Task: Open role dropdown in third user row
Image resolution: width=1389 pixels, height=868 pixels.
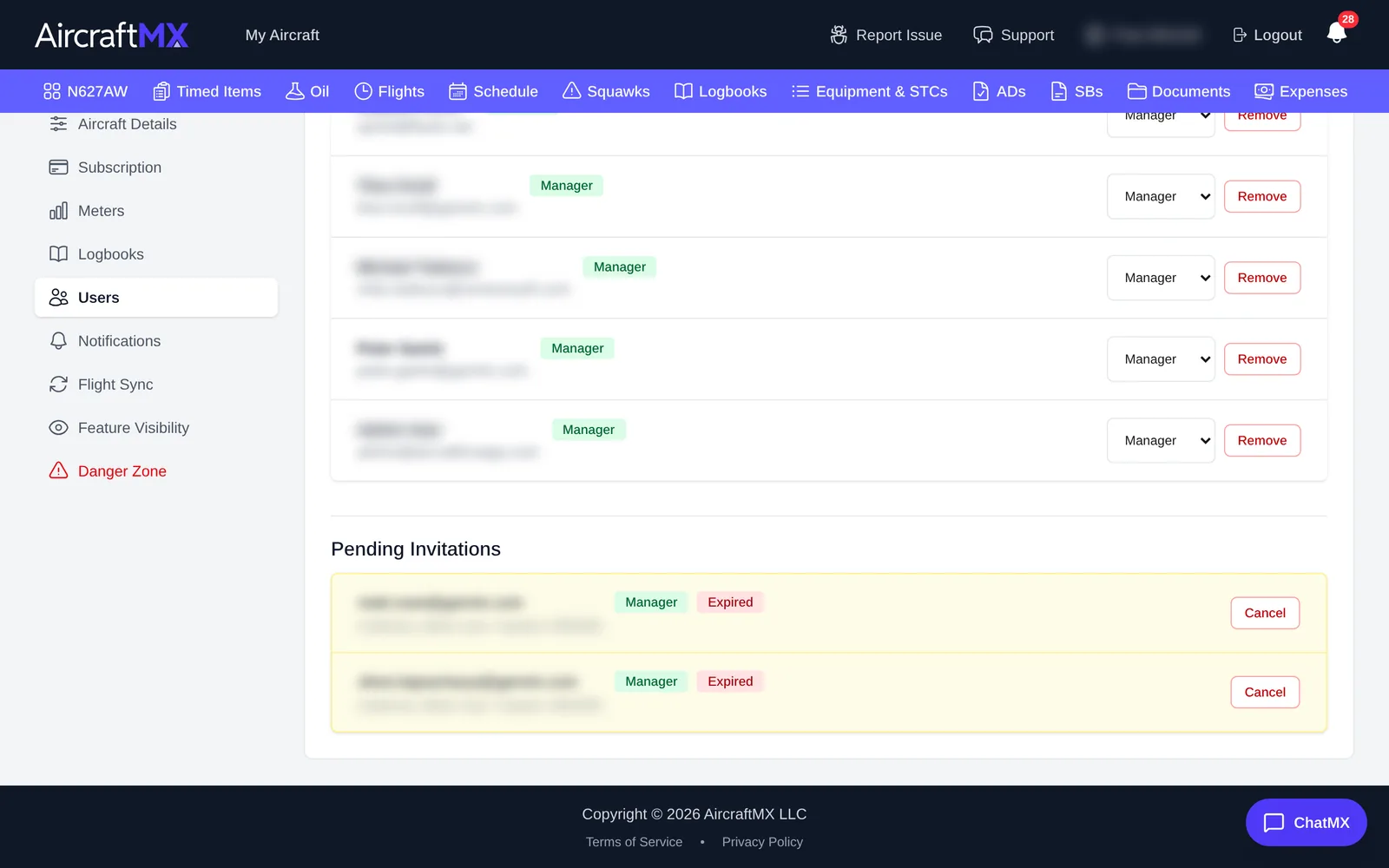Action: 1161,278
